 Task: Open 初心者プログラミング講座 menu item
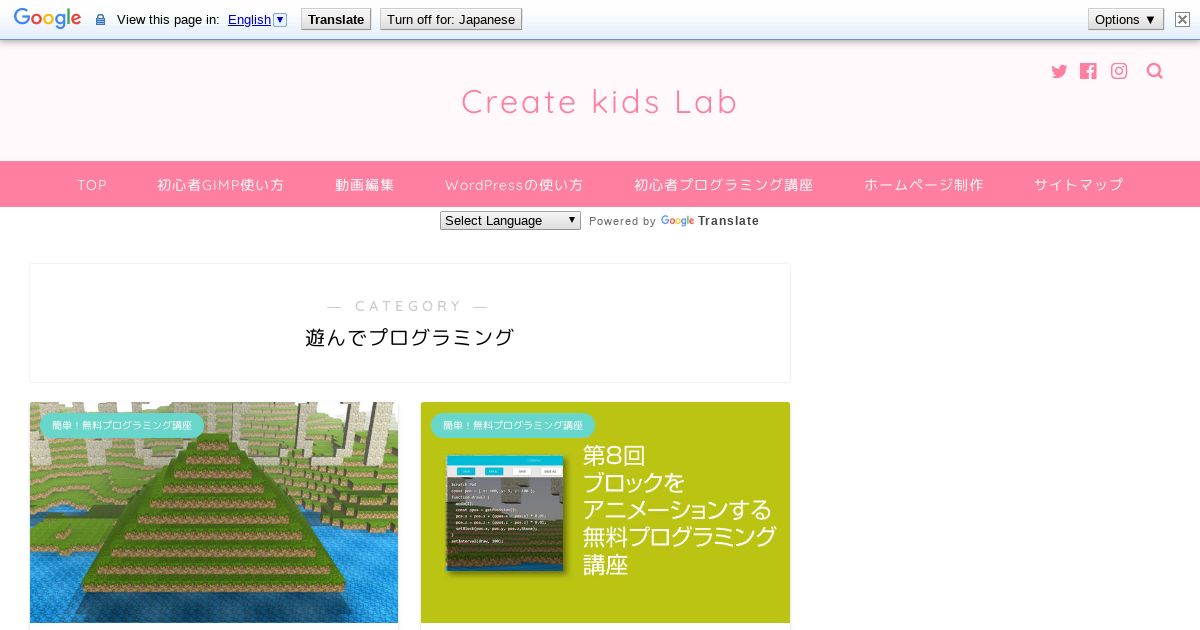coord(723,185)
